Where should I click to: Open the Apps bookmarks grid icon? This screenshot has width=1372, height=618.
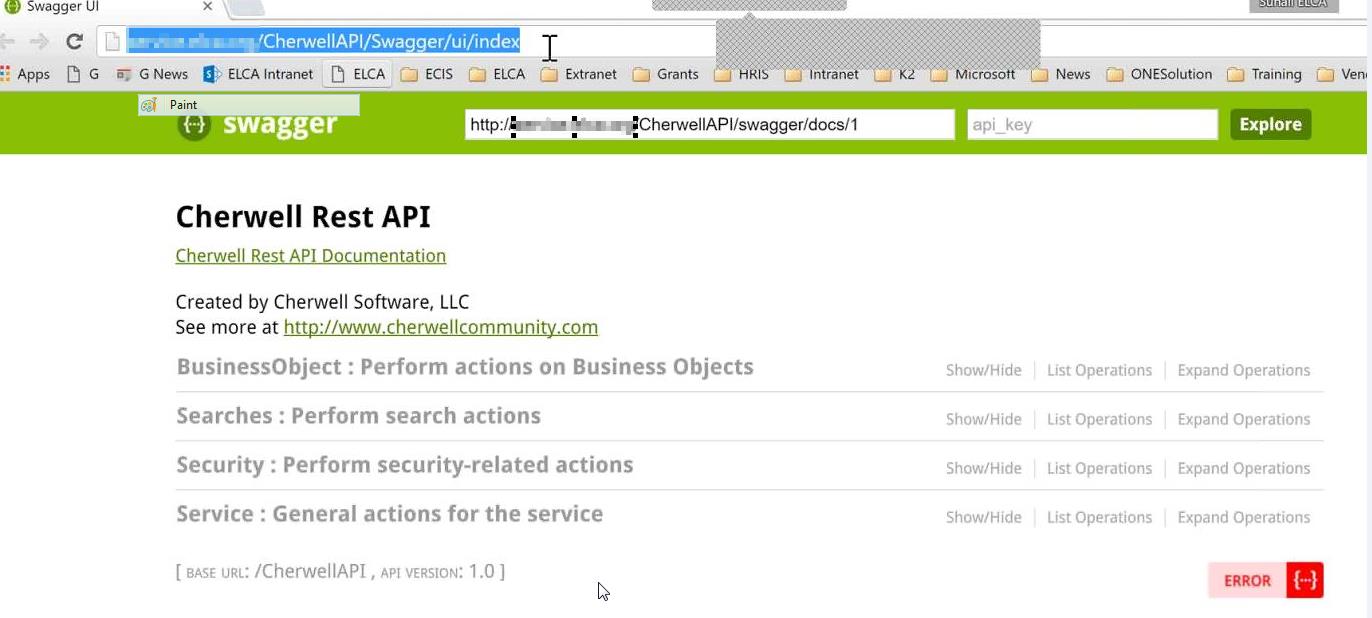tap(8, 74)
